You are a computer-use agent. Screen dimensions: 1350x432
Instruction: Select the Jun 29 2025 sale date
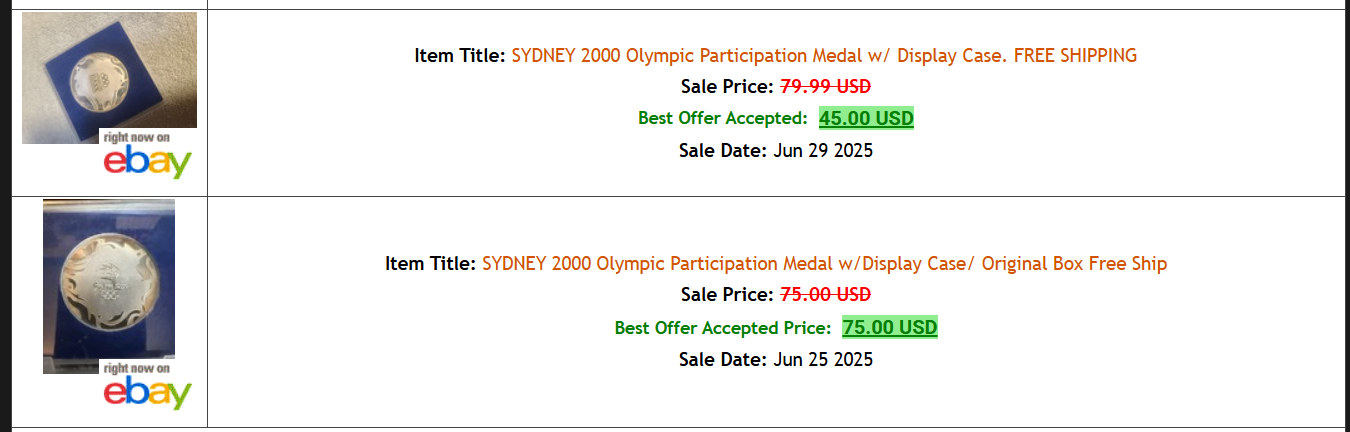[x=823, y=151]
